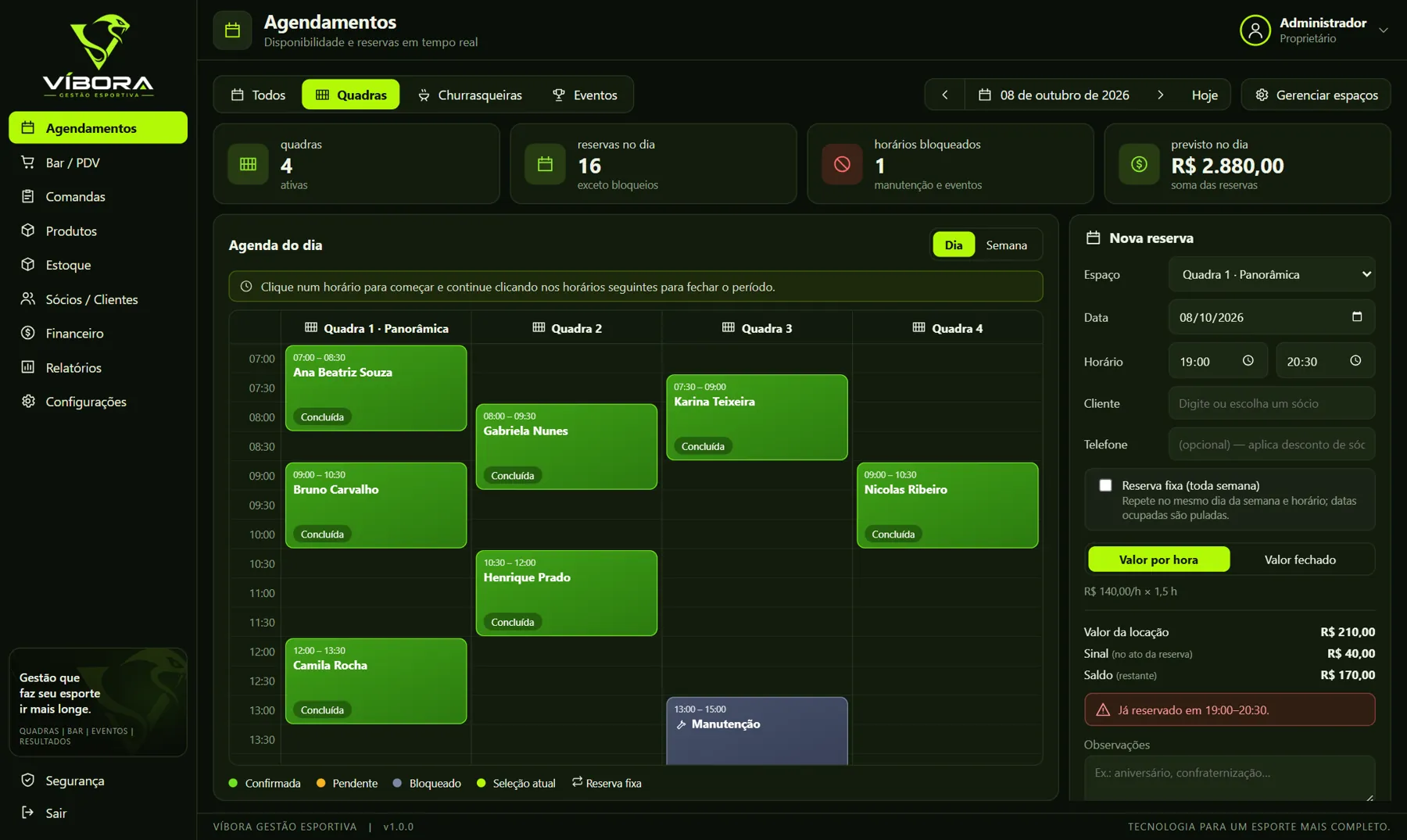Open start time 19:00 picker
The image size is (1407, 840).
[x=1218, y=361]
